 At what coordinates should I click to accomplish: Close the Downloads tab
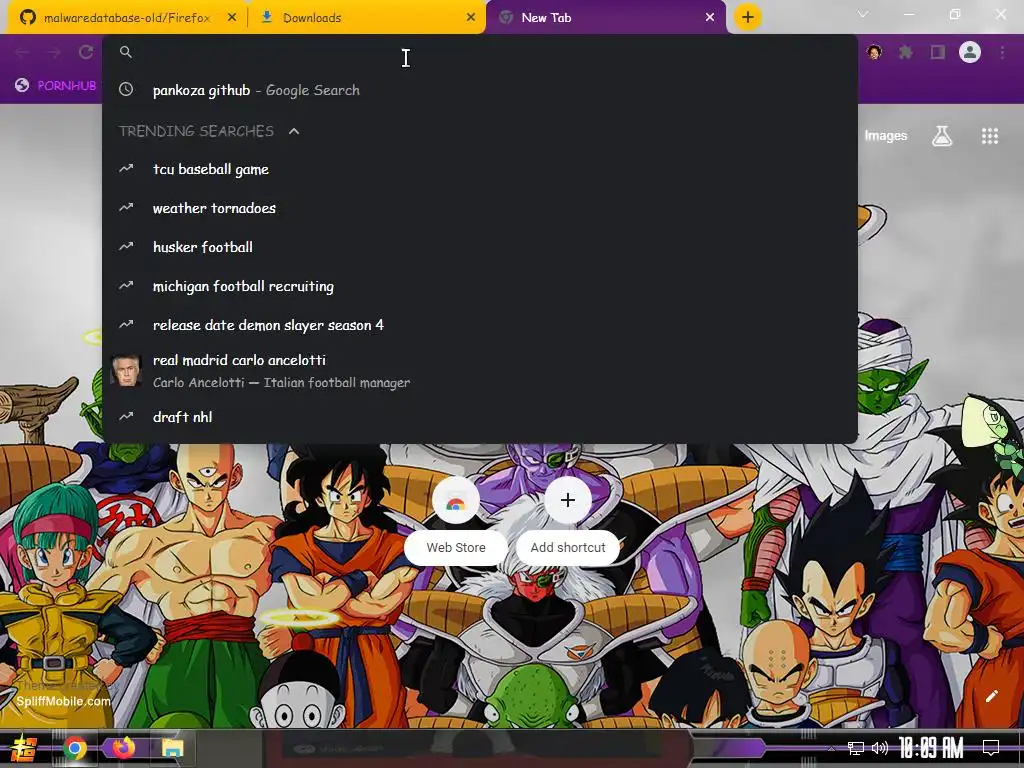click(471, 18)
